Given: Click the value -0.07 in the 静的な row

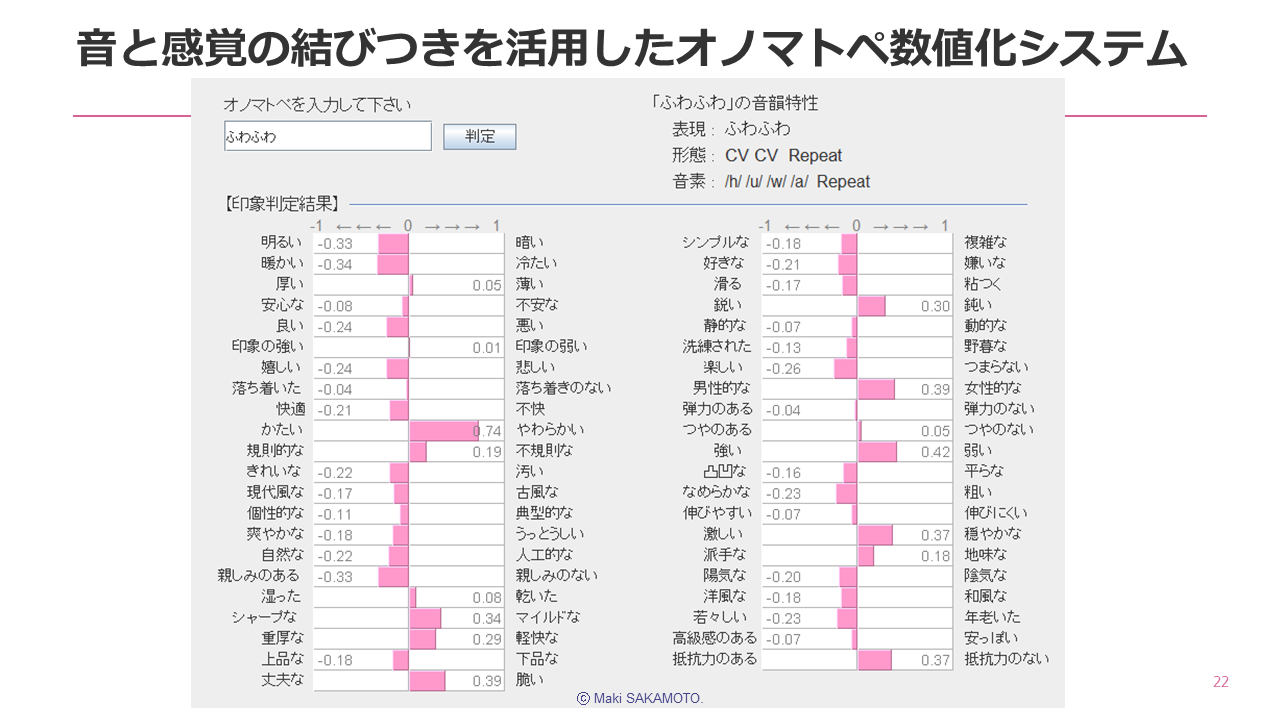Looking at the screenshot, I should pos(784,327).
